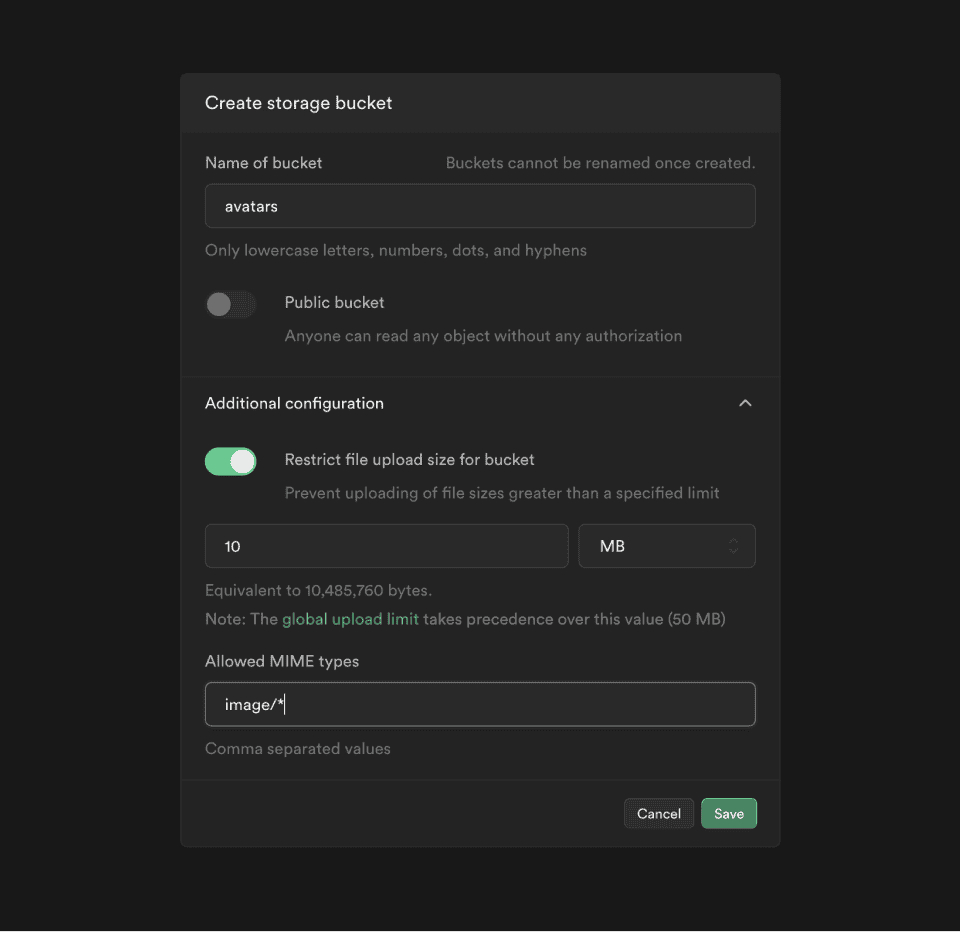
Task: Click the unit selector stepper arrows
Action: pyautogui.click(x=733, y=546)
